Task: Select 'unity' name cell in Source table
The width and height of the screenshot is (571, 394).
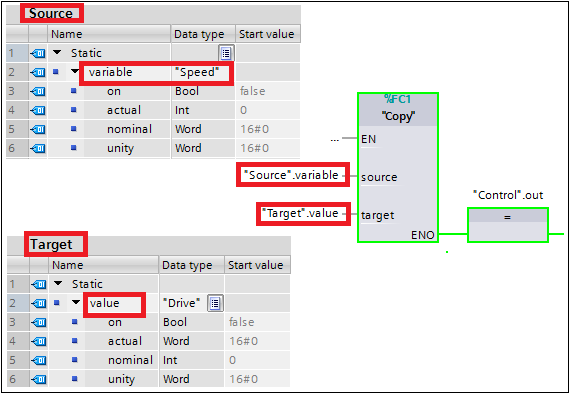Action: pos(127,148)
